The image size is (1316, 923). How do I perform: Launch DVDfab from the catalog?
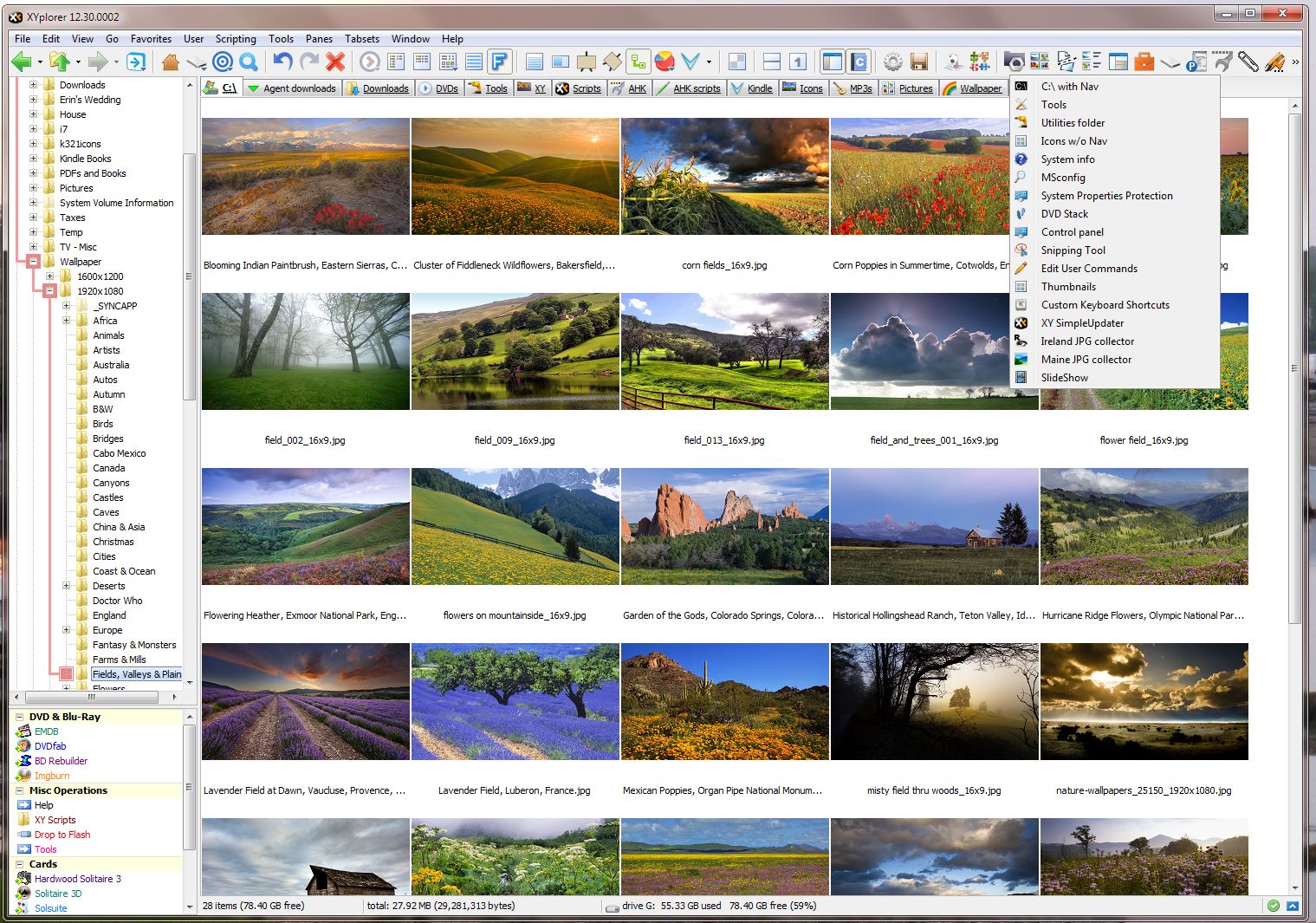pyautogui.click(x=50, y=746)
